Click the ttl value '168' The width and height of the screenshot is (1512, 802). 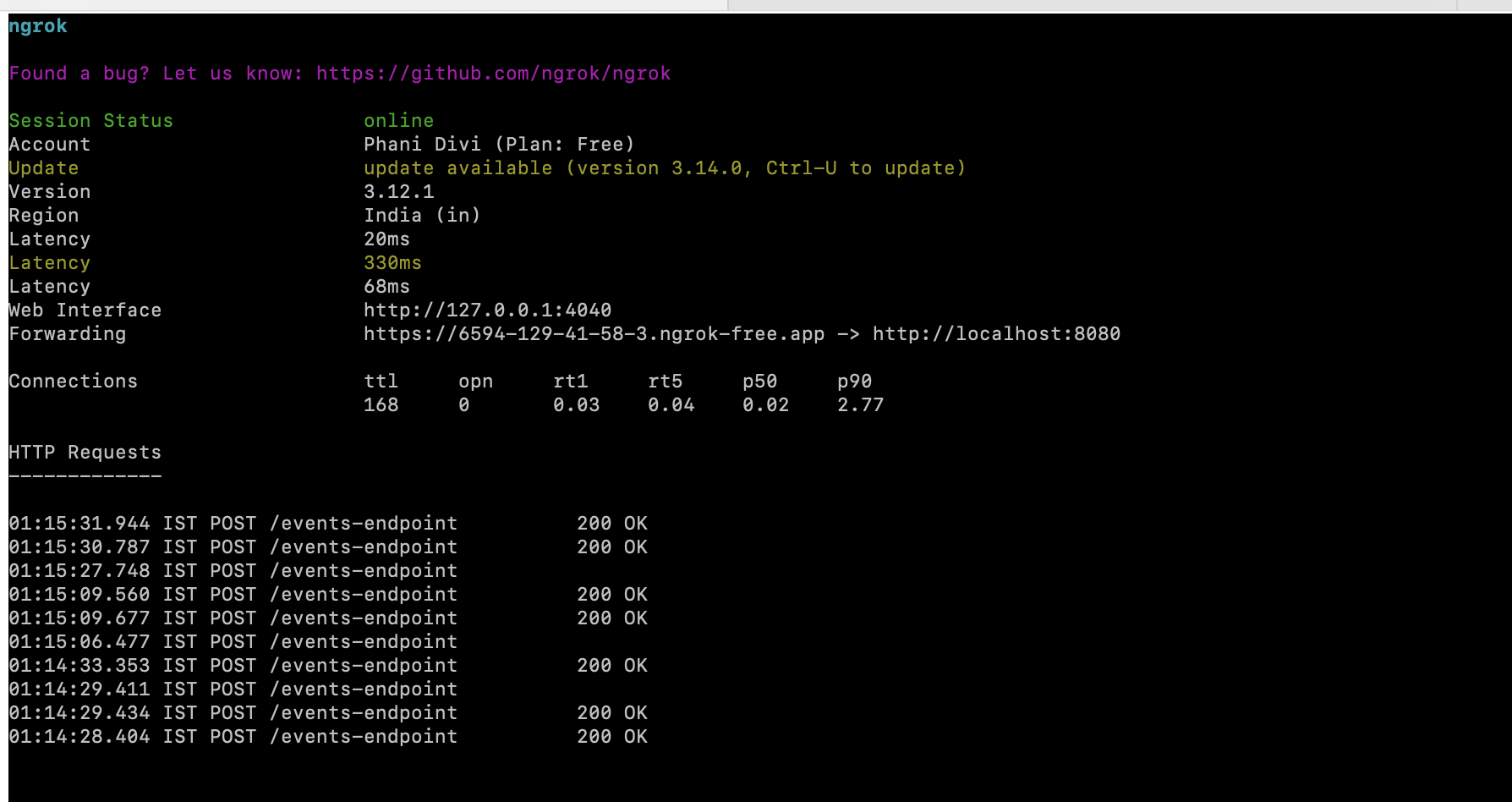(381, 405)
